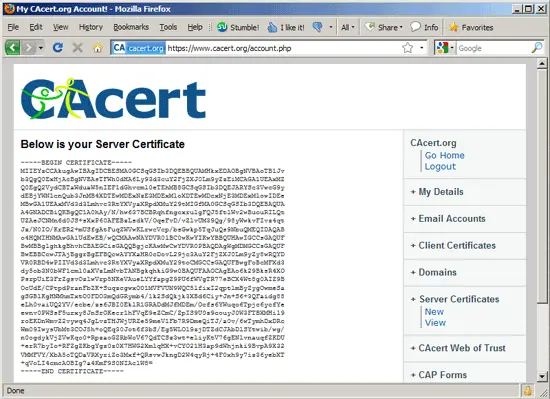550x399 pixels.
Task: Click the Favorites star button
Action: tap(471, 27)
